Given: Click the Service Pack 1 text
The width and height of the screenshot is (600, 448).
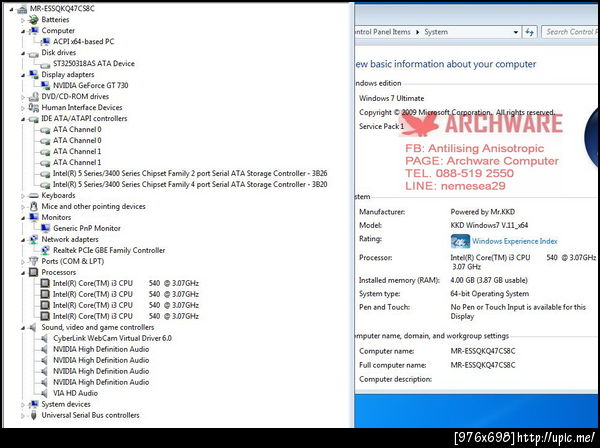Looking at the screenshot, I should 382,126.
